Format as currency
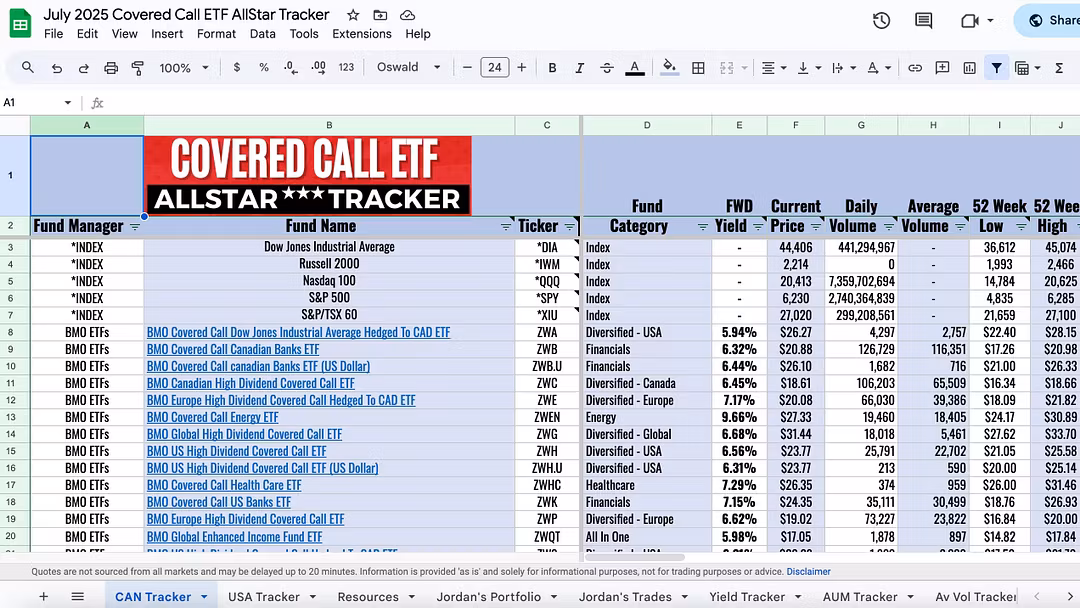This screenshot has width=1080, height=608. click(237, 67)
